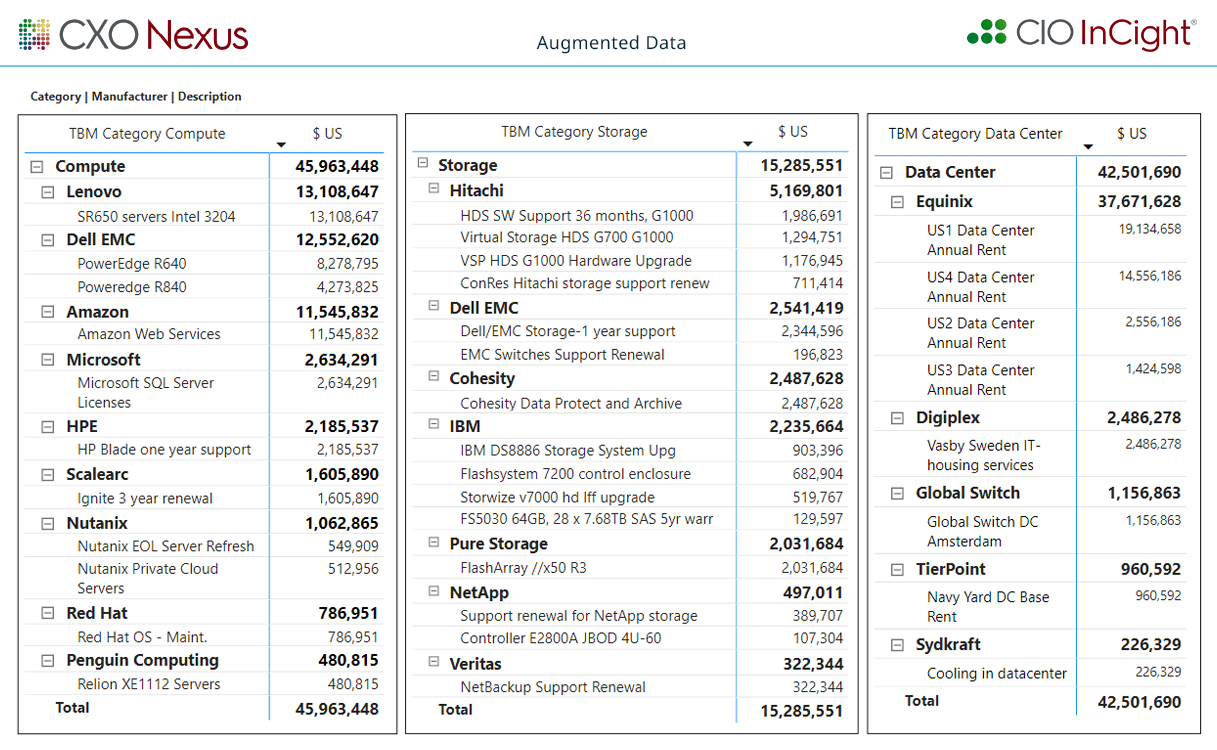Collapse the top-level Storage category
The height and width of the screenshot is (750, 1217).
pyautogui.click(x=422, y=164)
